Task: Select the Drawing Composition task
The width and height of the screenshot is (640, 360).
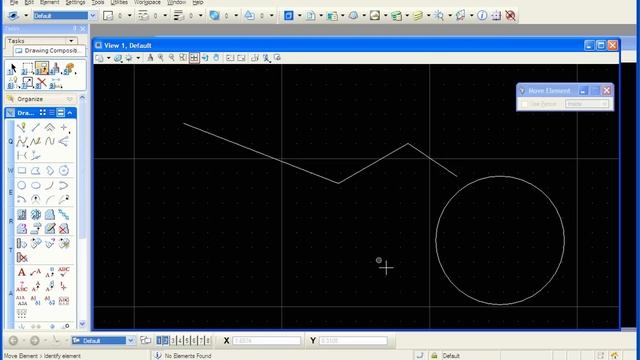Action: pyautogui.click(x=49, y=51)
